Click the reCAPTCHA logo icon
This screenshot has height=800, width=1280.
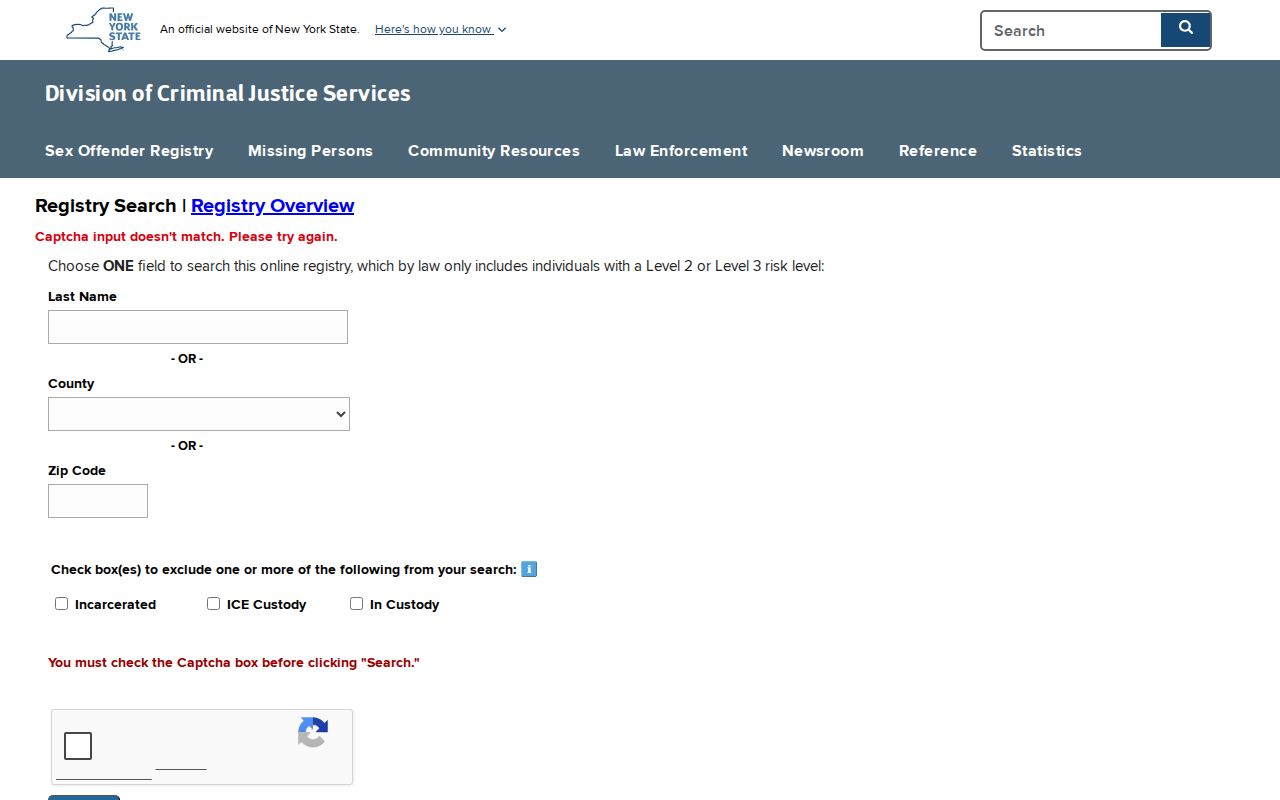[313, 732]
